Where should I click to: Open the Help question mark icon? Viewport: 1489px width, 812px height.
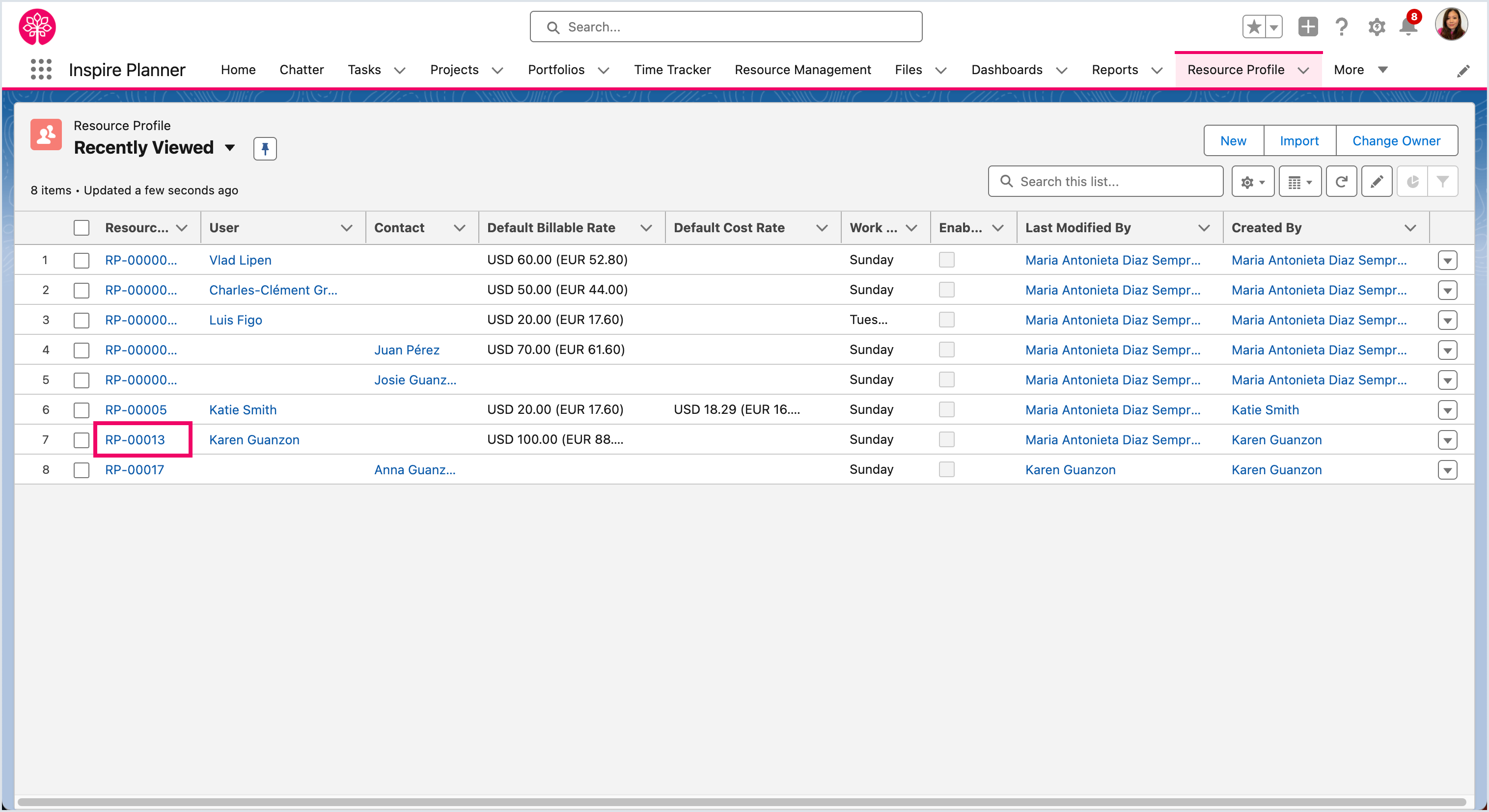pos(1342,27)
